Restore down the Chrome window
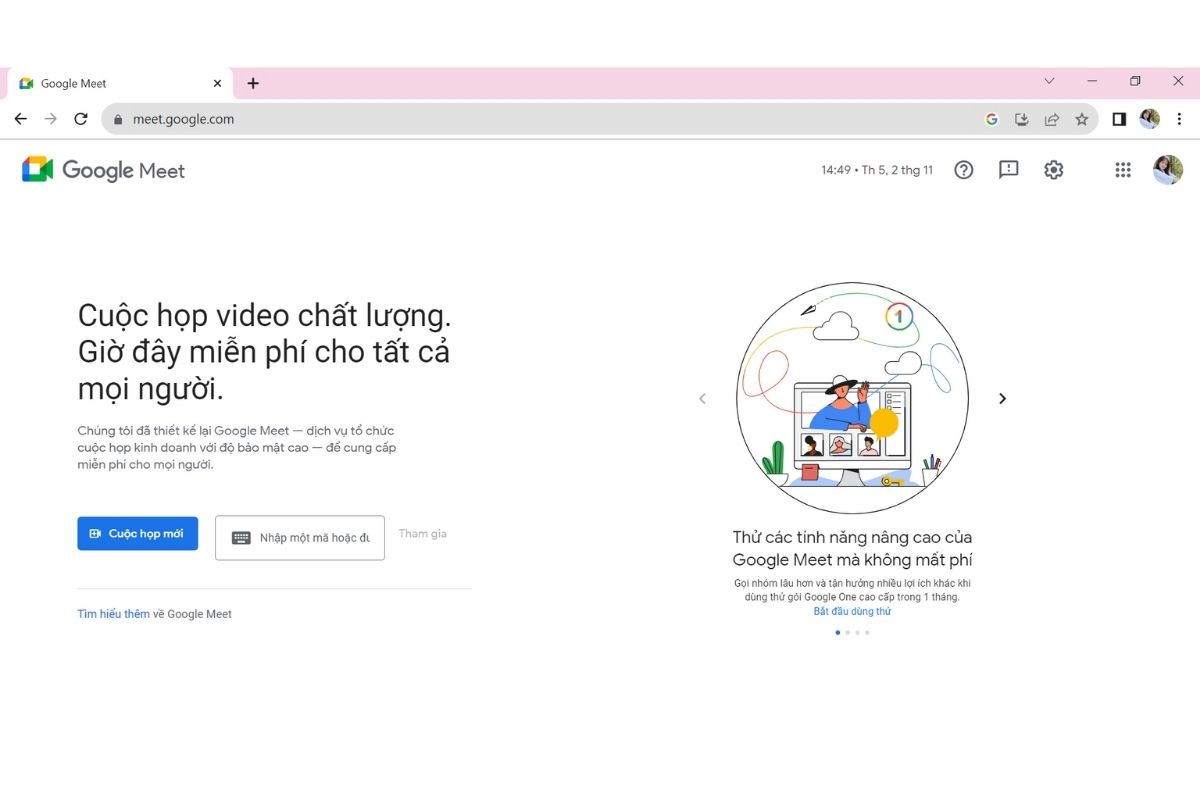Screen dimensions: 1200x800 tap(1135, 81)
